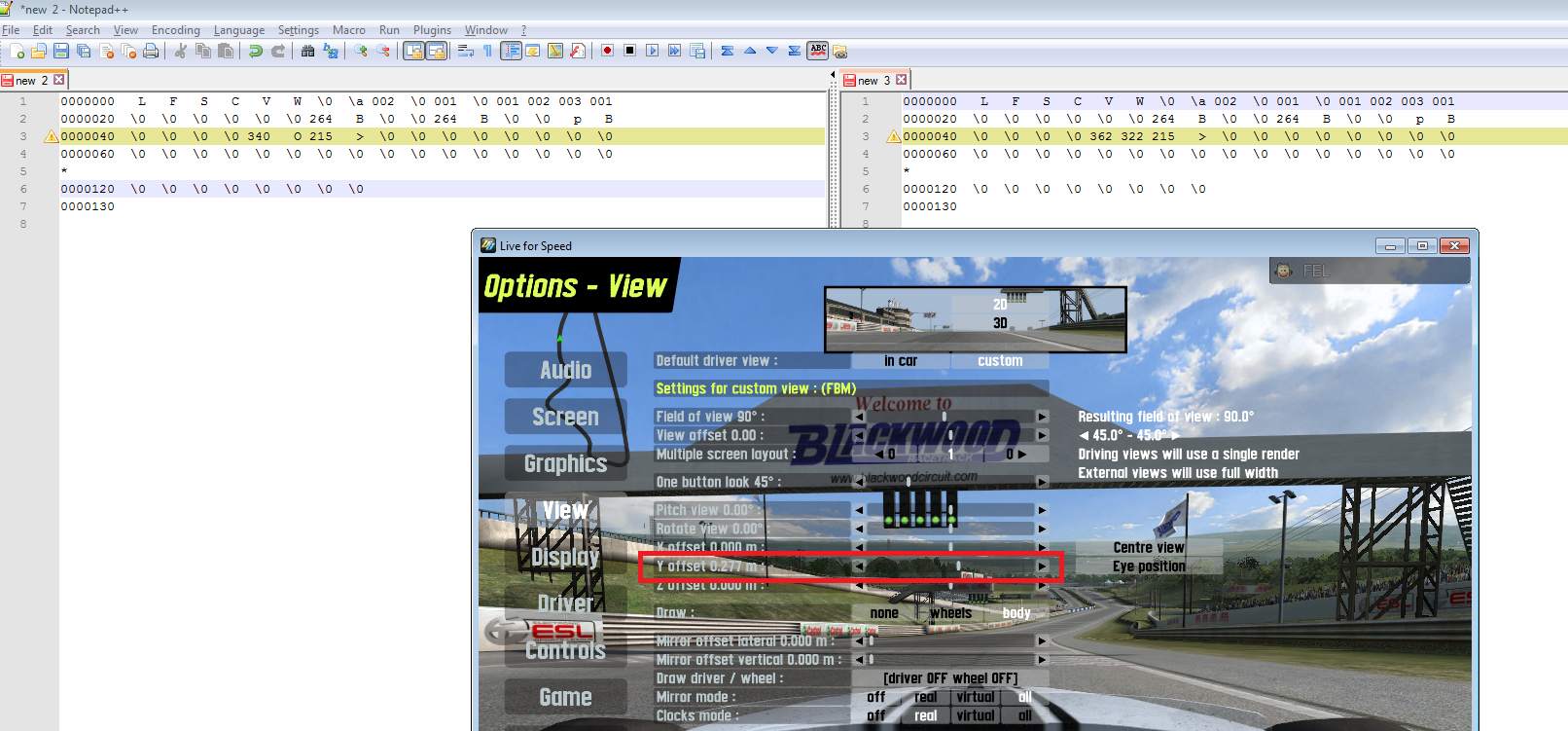
Task: Click the Close document toolbar icon
Action: point(106,51)
